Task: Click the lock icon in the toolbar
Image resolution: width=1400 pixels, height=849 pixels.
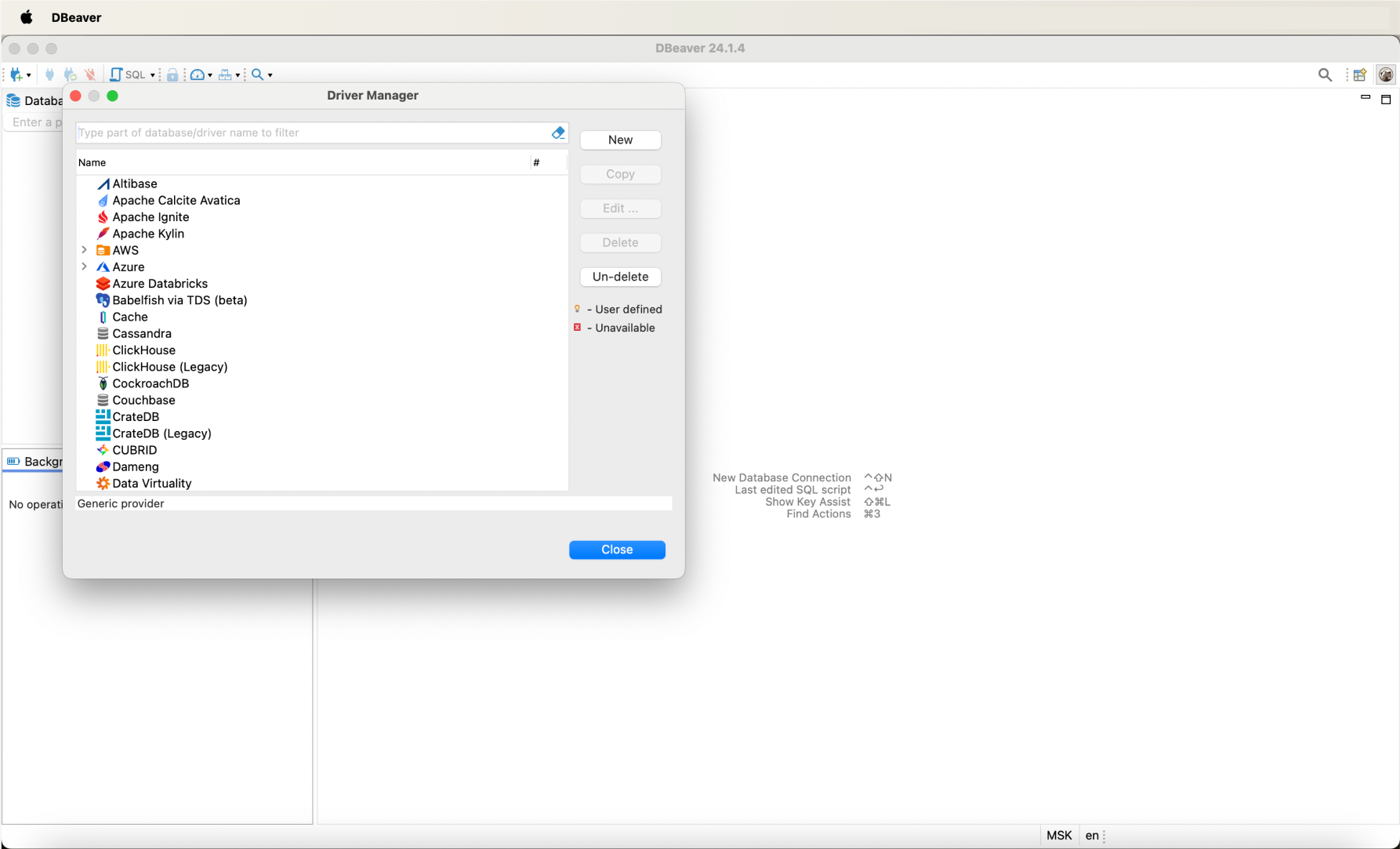Action: pos(172,74)
